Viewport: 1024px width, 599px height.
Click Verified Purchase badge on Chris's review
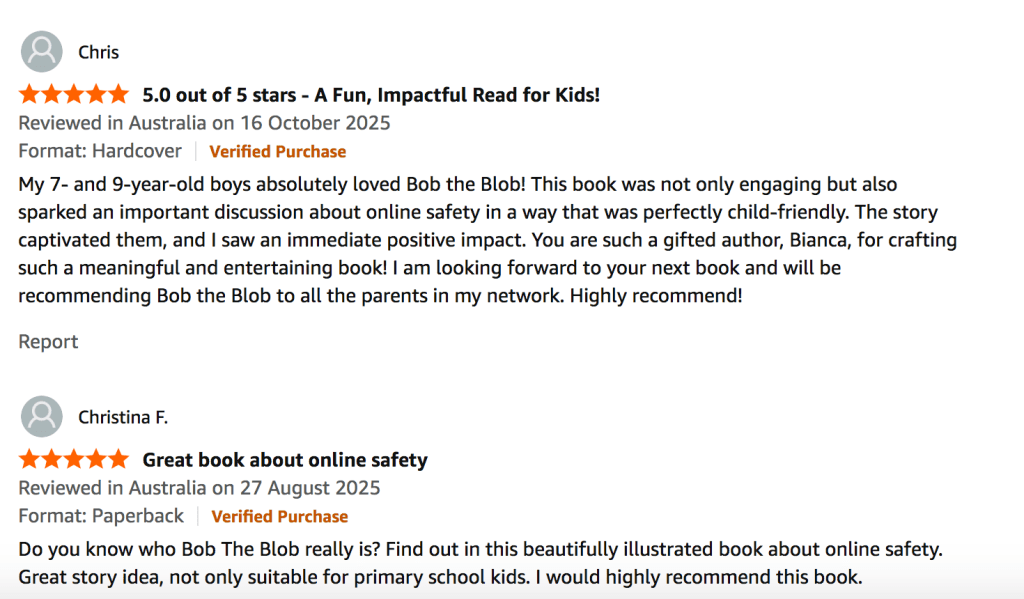coord(278,152)
